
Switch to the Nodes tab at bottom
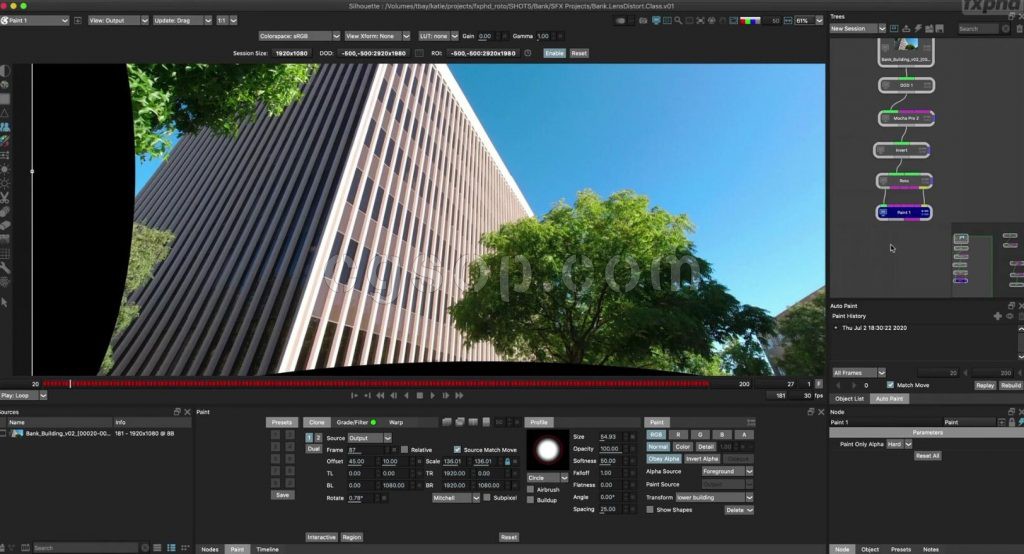(210, 549)
